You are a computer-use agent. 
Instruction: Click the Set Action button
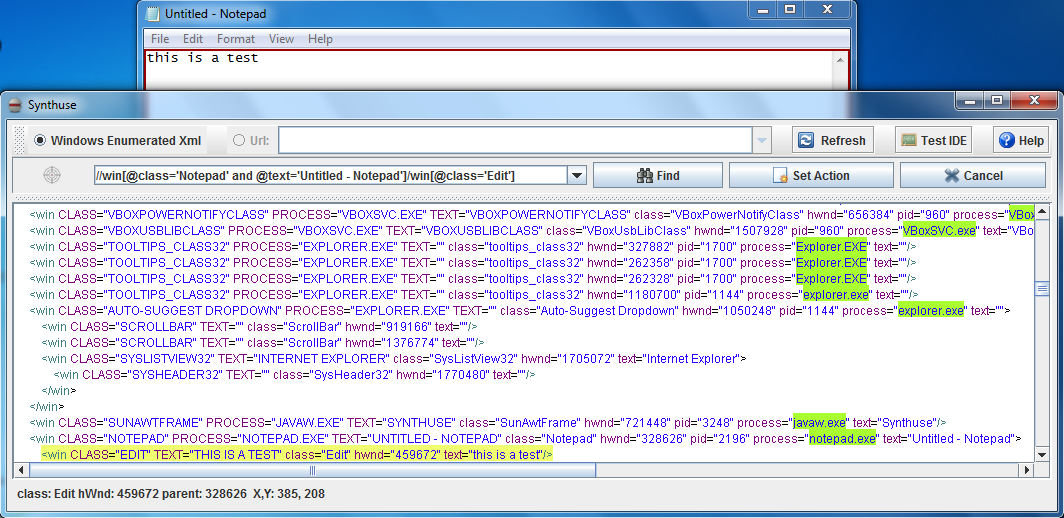pyautogui.click(x=811, y=175)
